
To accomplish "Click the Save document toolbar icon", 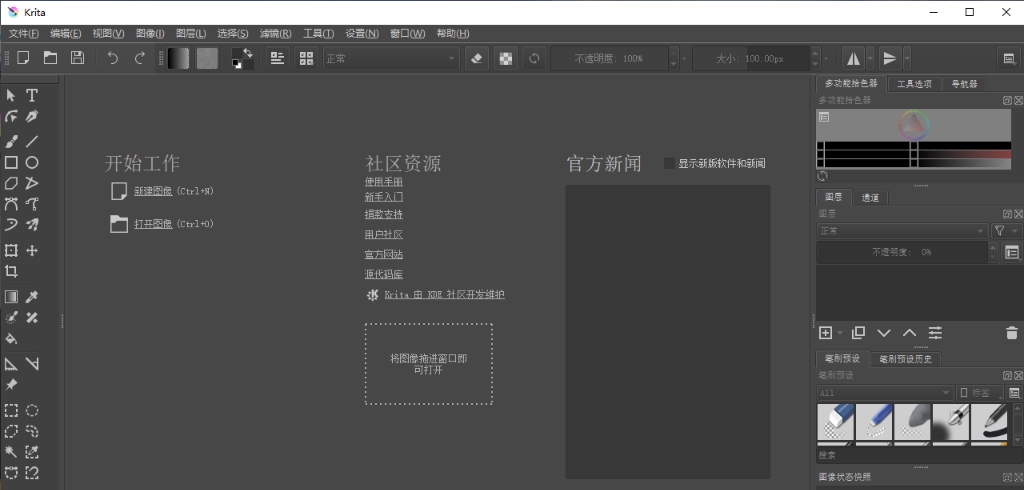I will pyautogui.click(x=77, y=58).
